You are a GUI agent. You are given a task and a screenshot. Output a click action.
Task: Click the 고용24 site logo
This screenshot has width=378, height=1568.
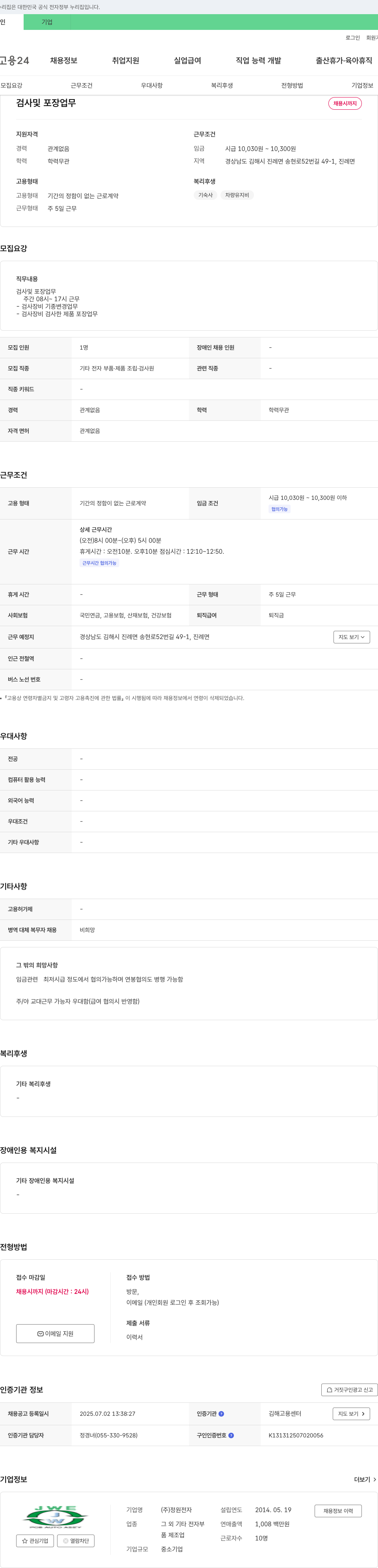point(15,60)
